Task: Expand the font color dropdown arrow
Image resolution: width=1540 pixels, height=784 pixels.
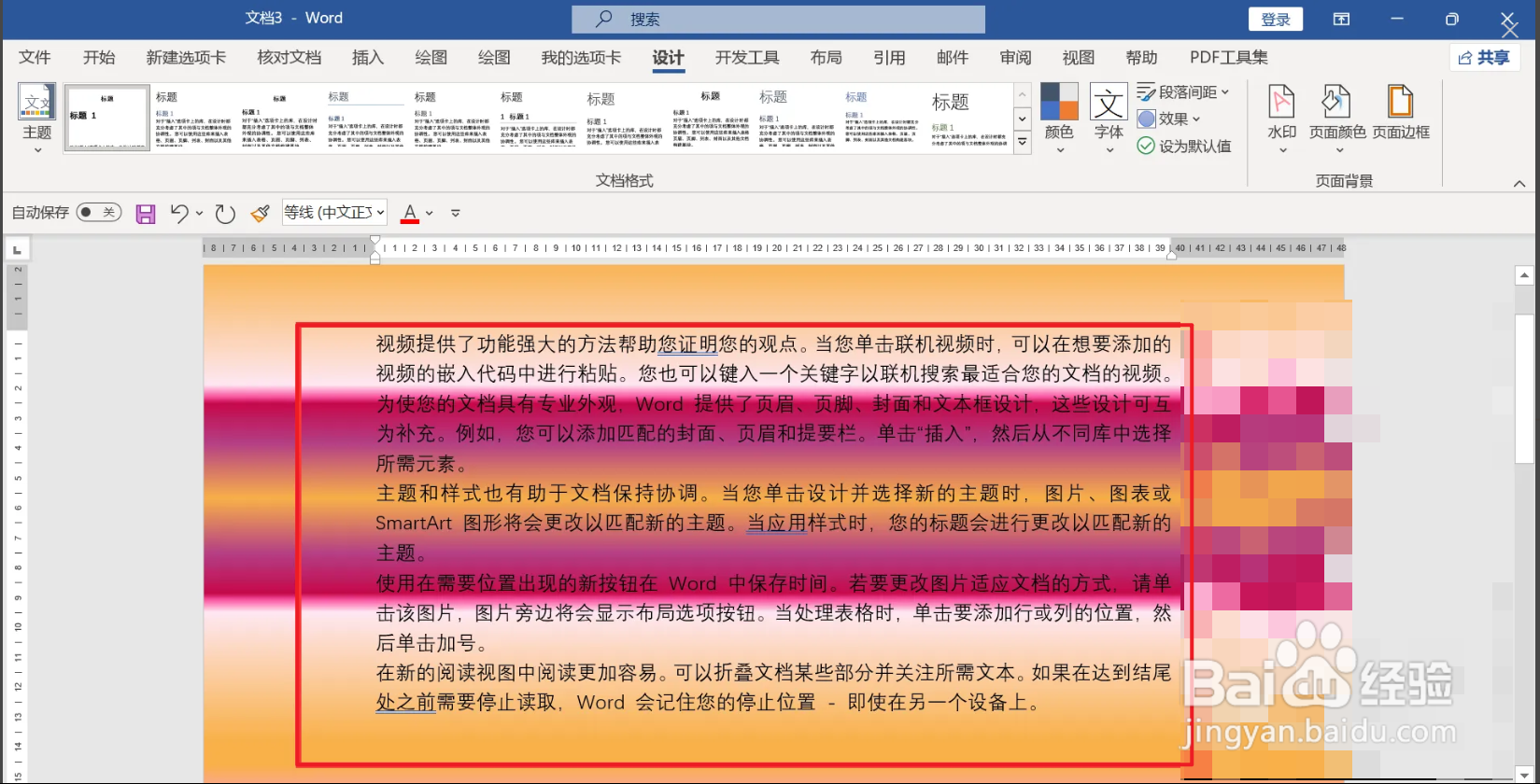Action: tap(430, 213)
